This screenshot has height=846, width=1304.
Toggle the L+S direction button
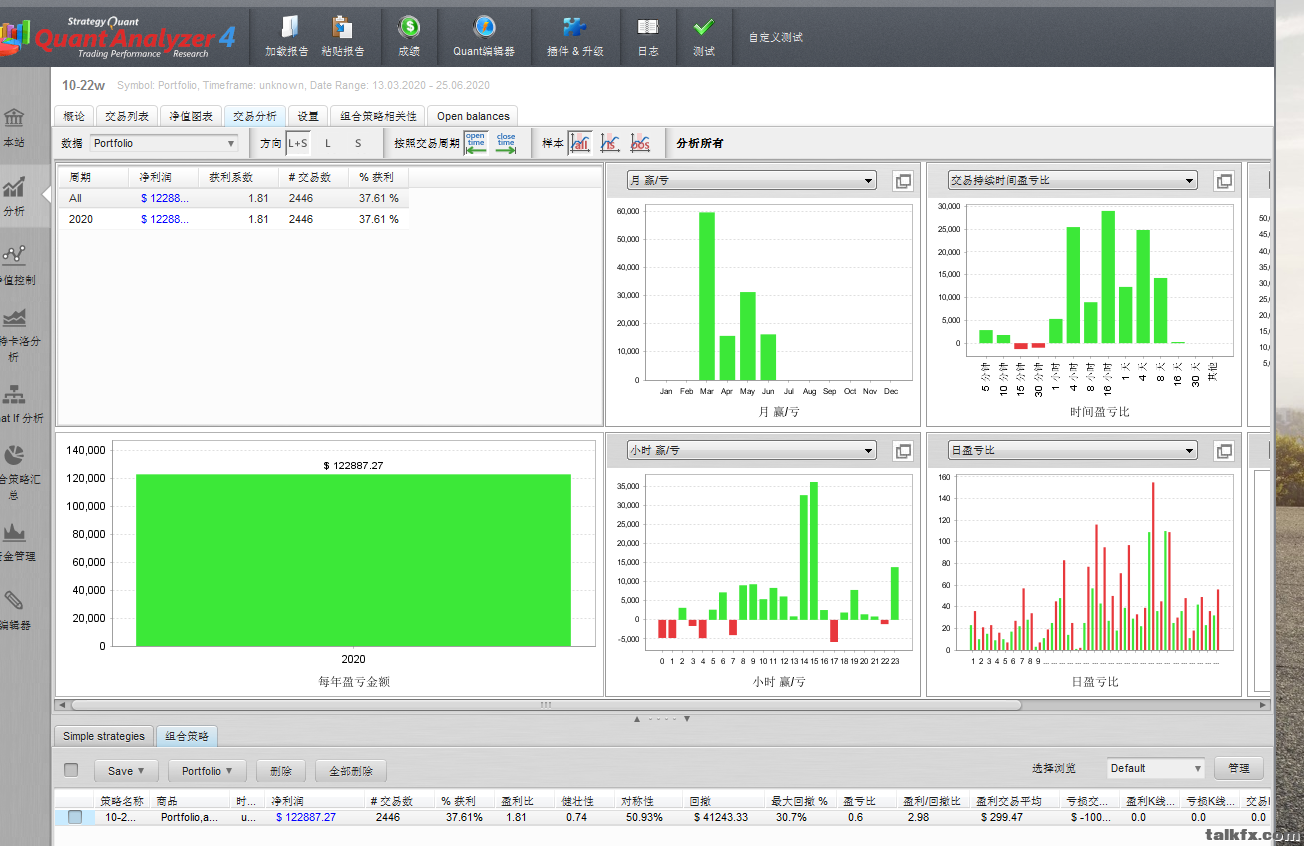coord(298,143)
